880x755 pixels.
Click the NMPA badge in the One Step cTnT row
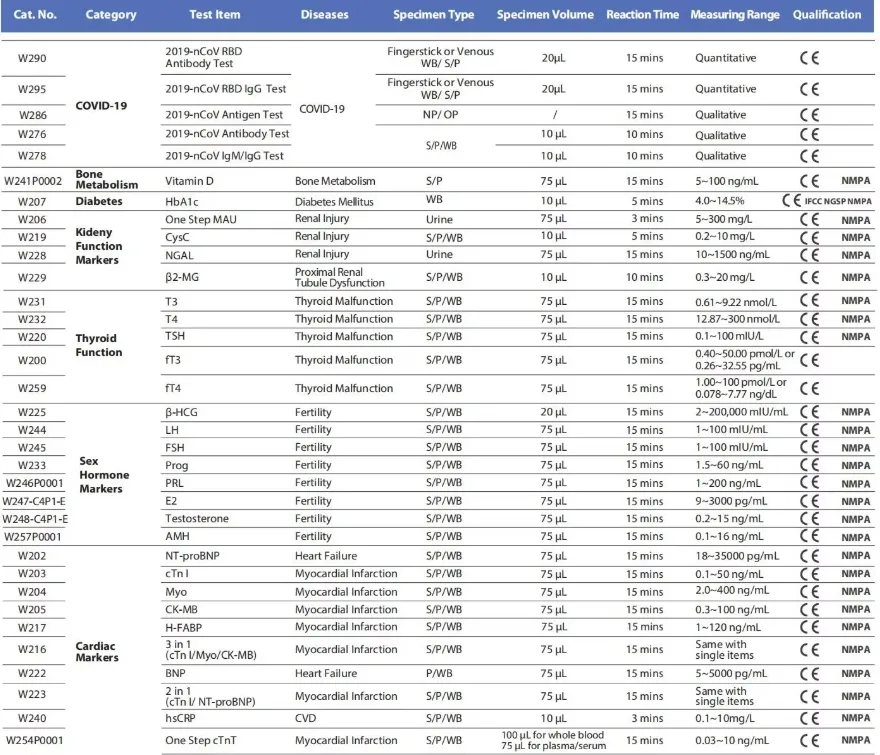click(855, 741)
